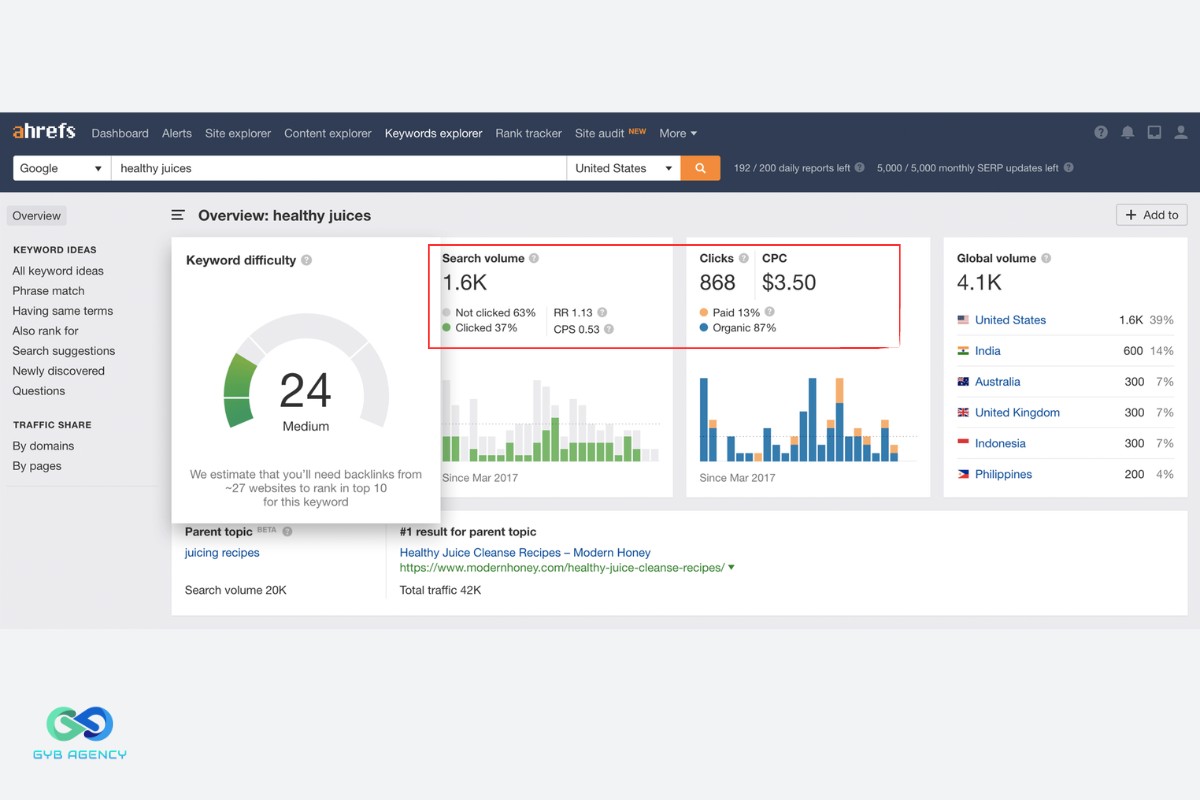Open the notifications bell icon
This screenshot has height=800, width=1200.
[1128, 133]
